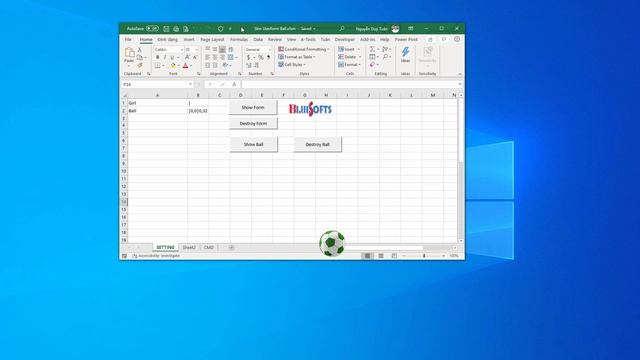Click the Show Form button

(253, 107)
